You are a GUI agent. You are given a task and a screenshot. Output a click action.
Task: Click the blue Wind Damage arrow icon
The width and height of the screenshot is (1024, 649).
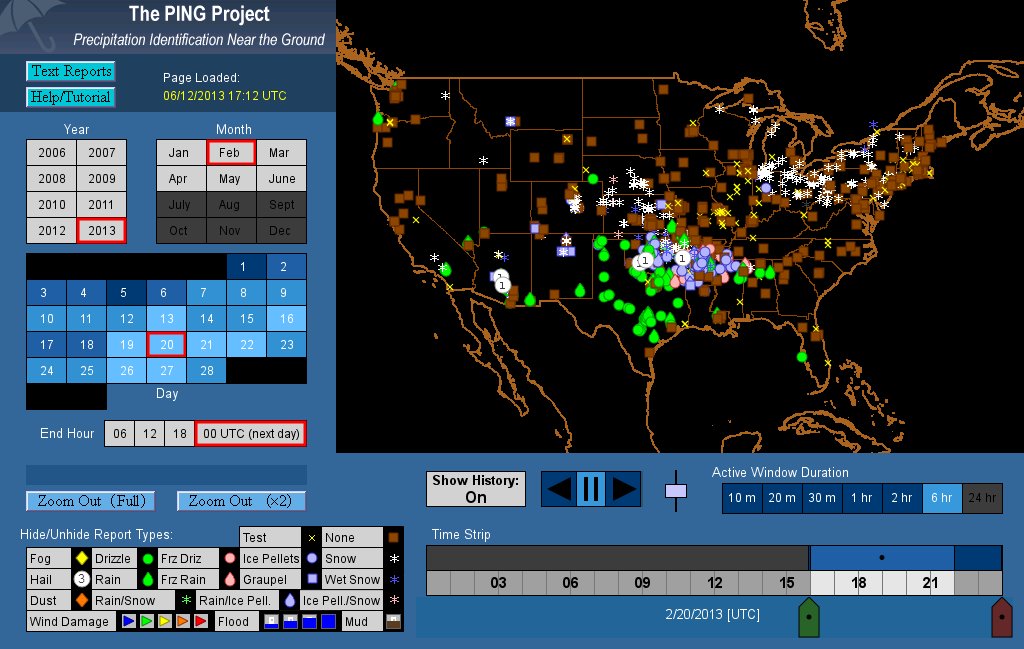[129, 621]
